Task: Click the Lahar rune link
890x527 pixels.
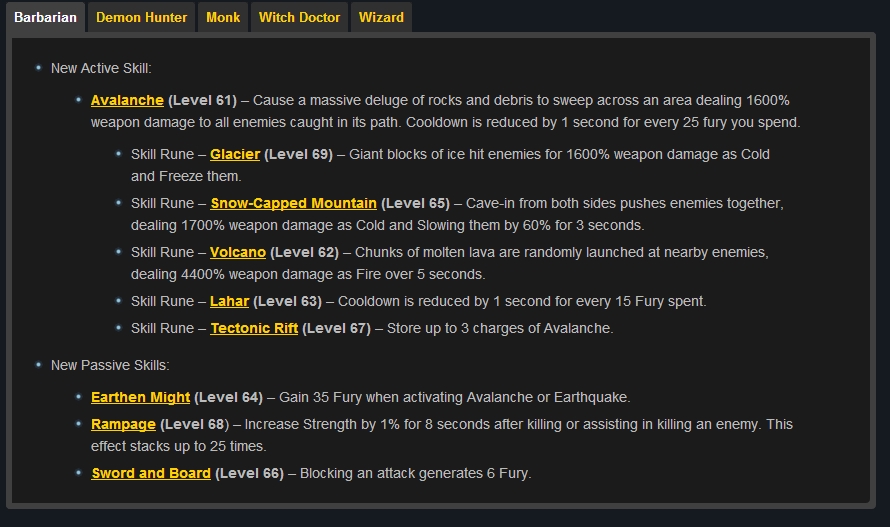Action: [x=229, y=301]
